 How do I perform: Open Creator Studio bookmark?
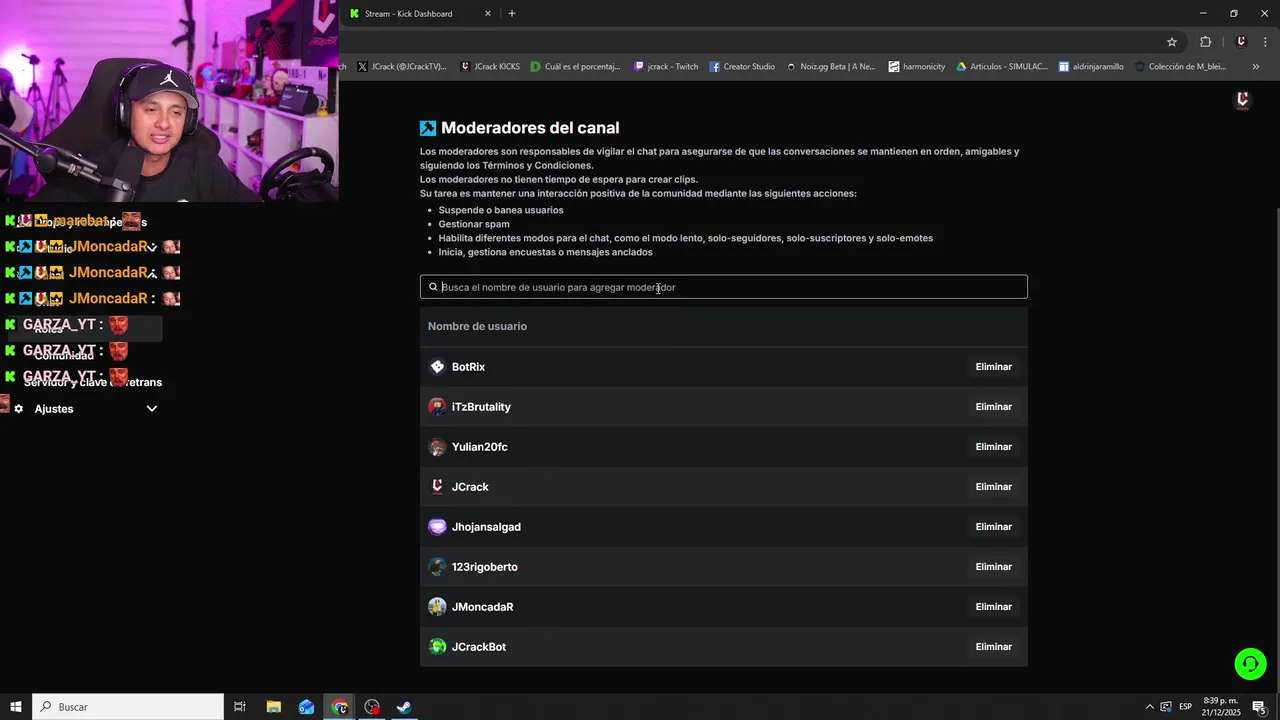[742, 67]
